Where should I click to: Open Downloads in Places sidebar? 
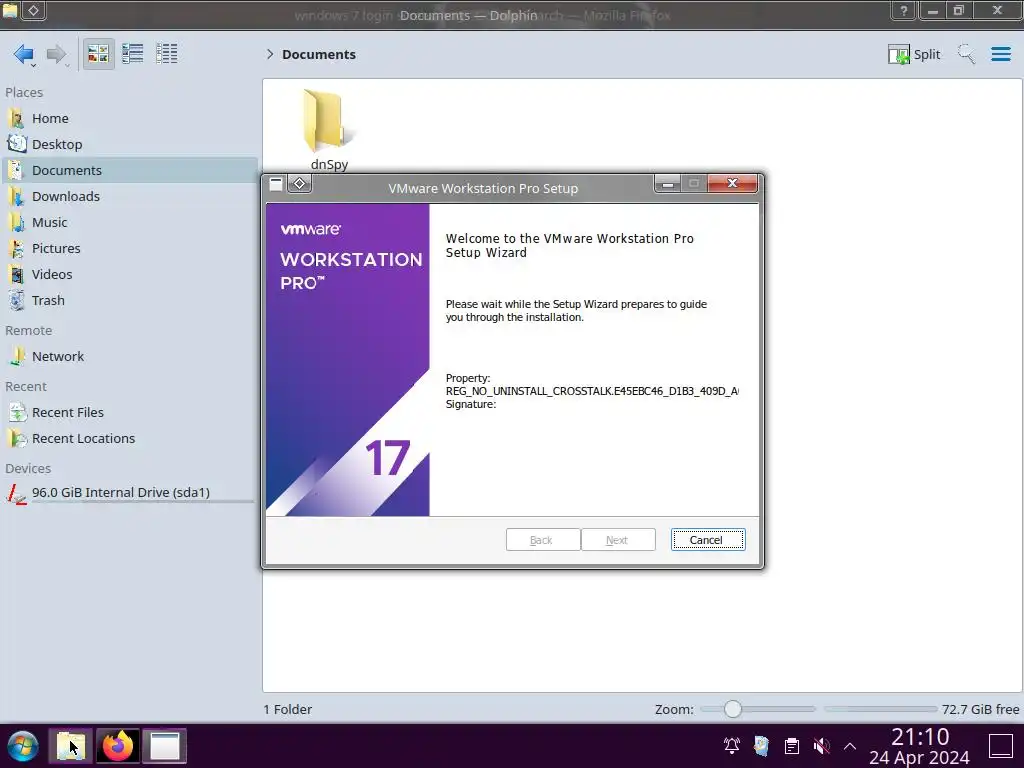click(x=129, y=197)
